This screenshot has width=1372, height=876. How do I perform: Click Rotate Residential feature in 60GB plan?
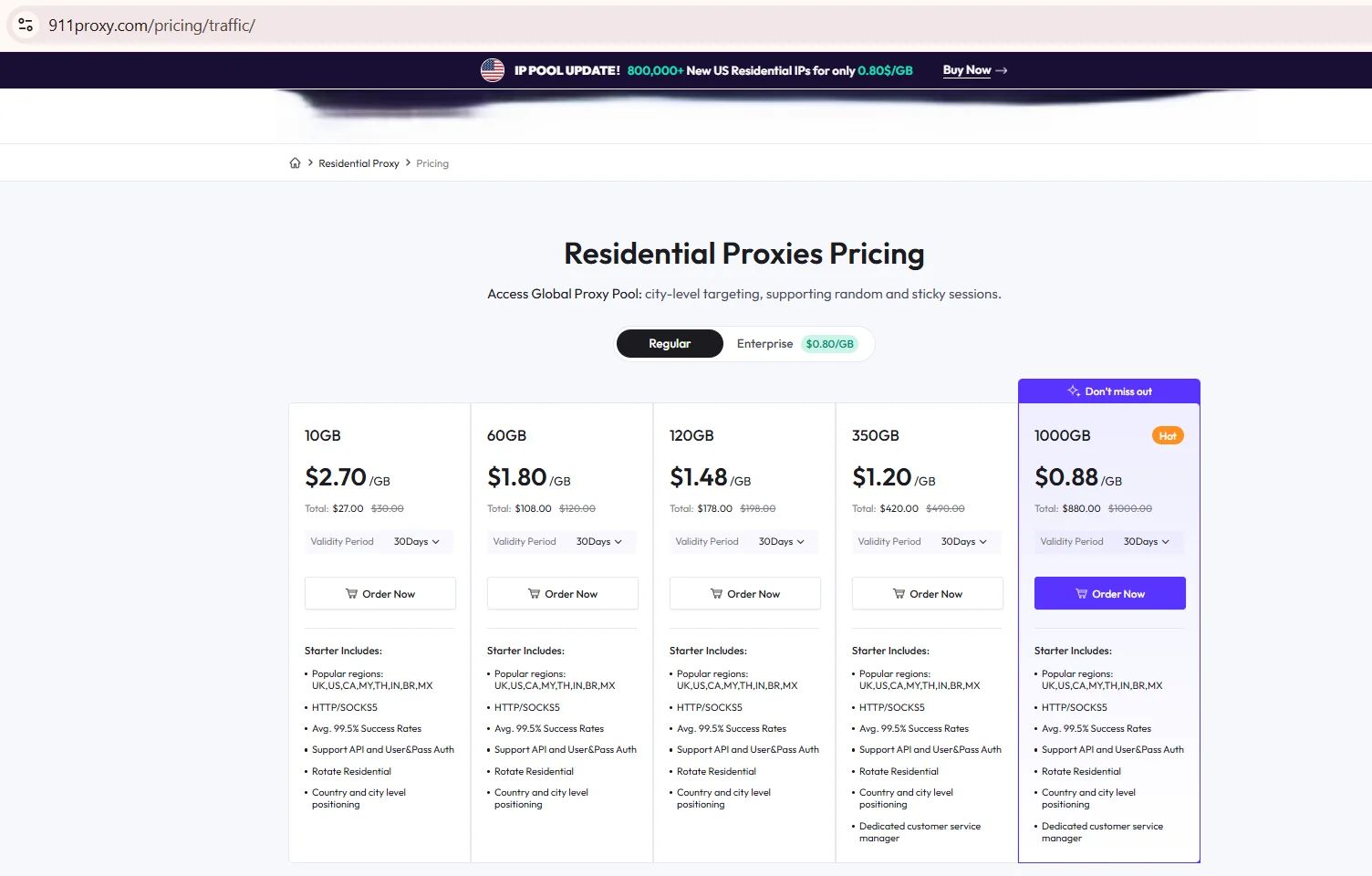(534, 772)
